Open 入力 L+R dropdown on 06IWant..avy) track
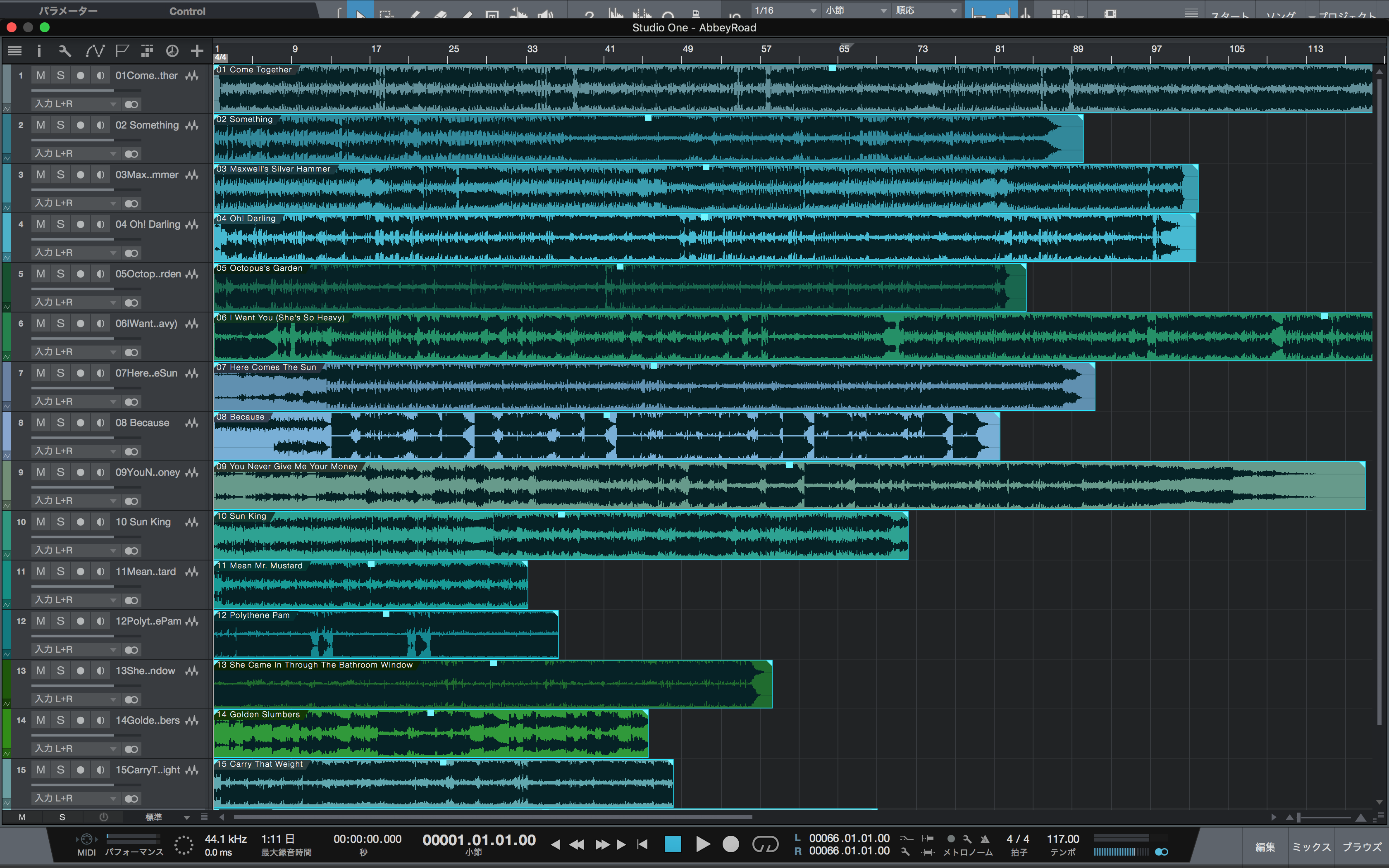 75,352
